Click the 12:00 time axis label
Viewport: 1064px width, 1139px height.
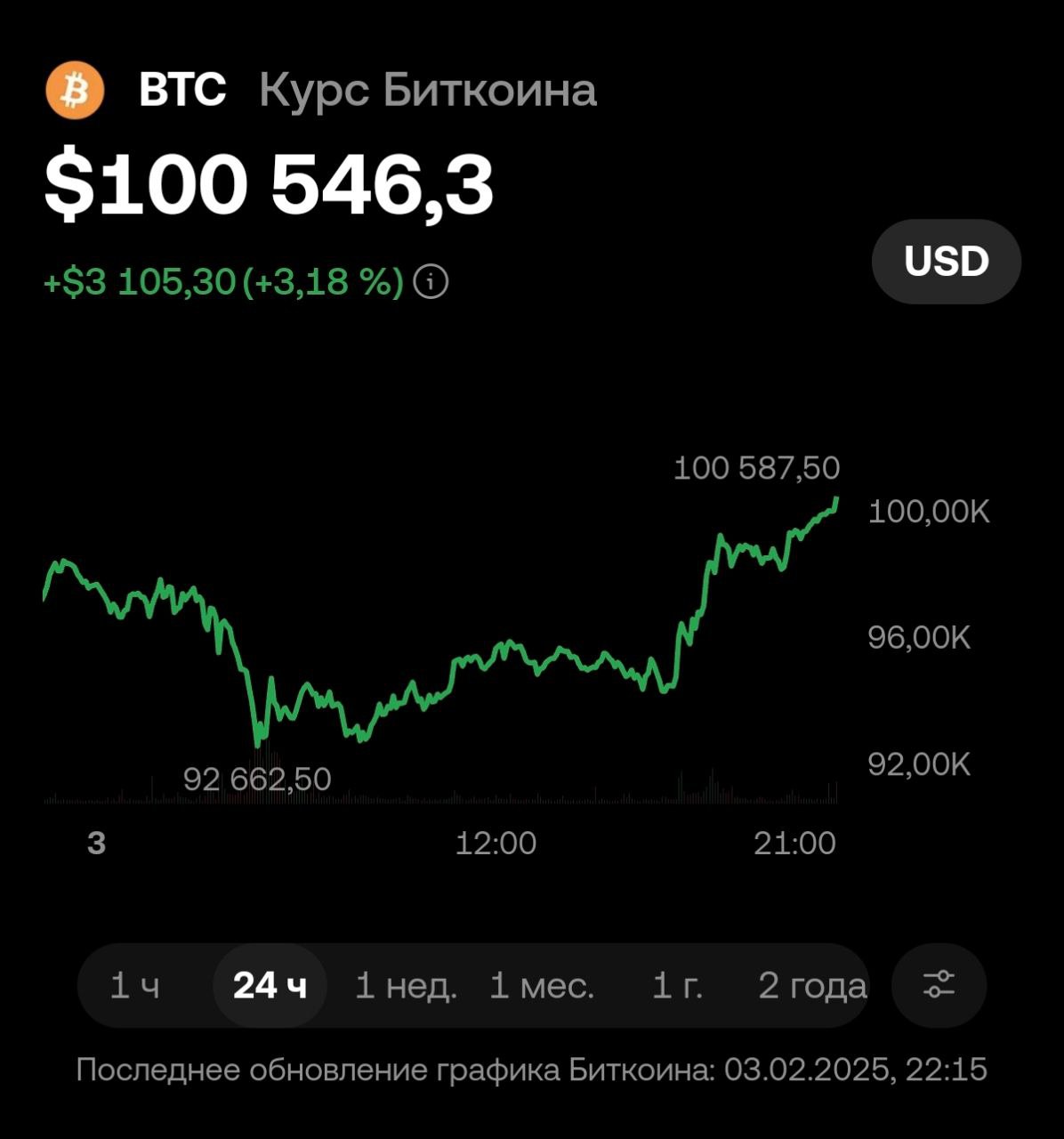click(x=496, y=843)
